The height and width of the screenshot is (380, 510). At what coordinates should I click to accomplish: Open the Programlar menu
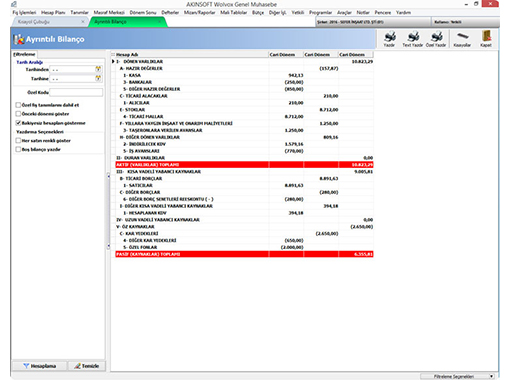click(x=320, y=12)
